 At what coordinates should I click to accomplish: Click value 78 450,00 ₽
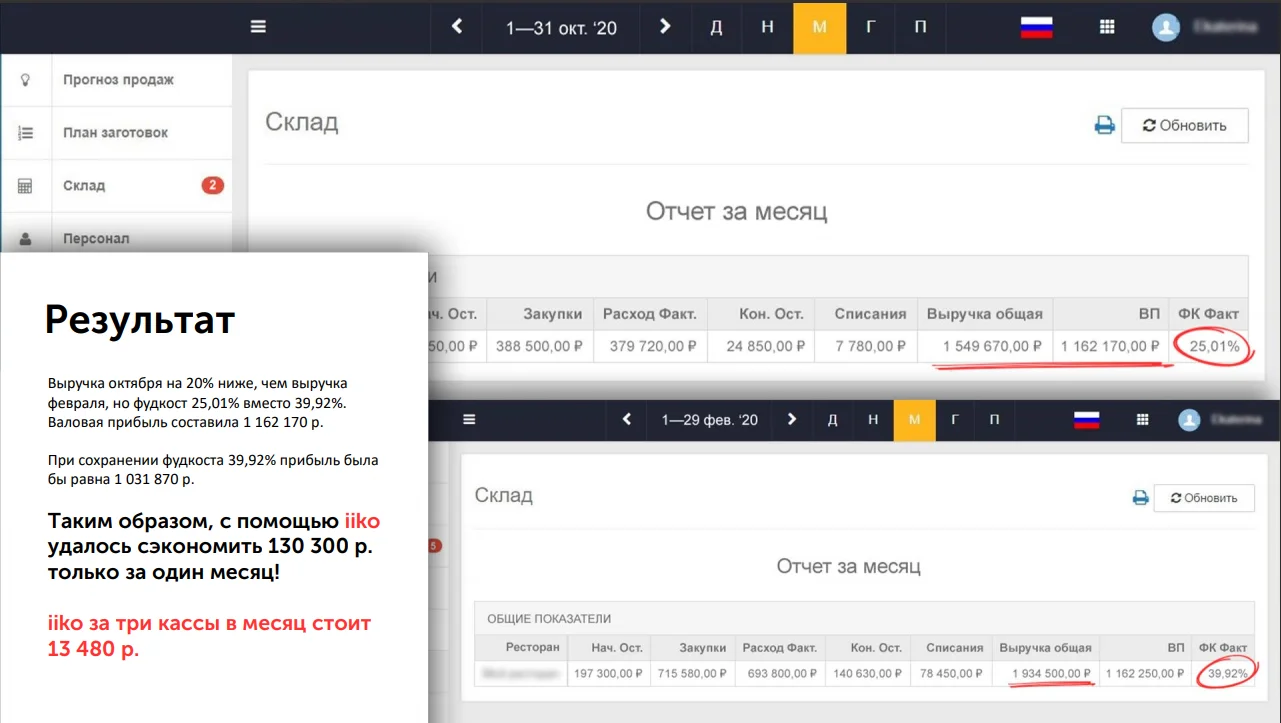pyautogui.click(x=952, y=673)
